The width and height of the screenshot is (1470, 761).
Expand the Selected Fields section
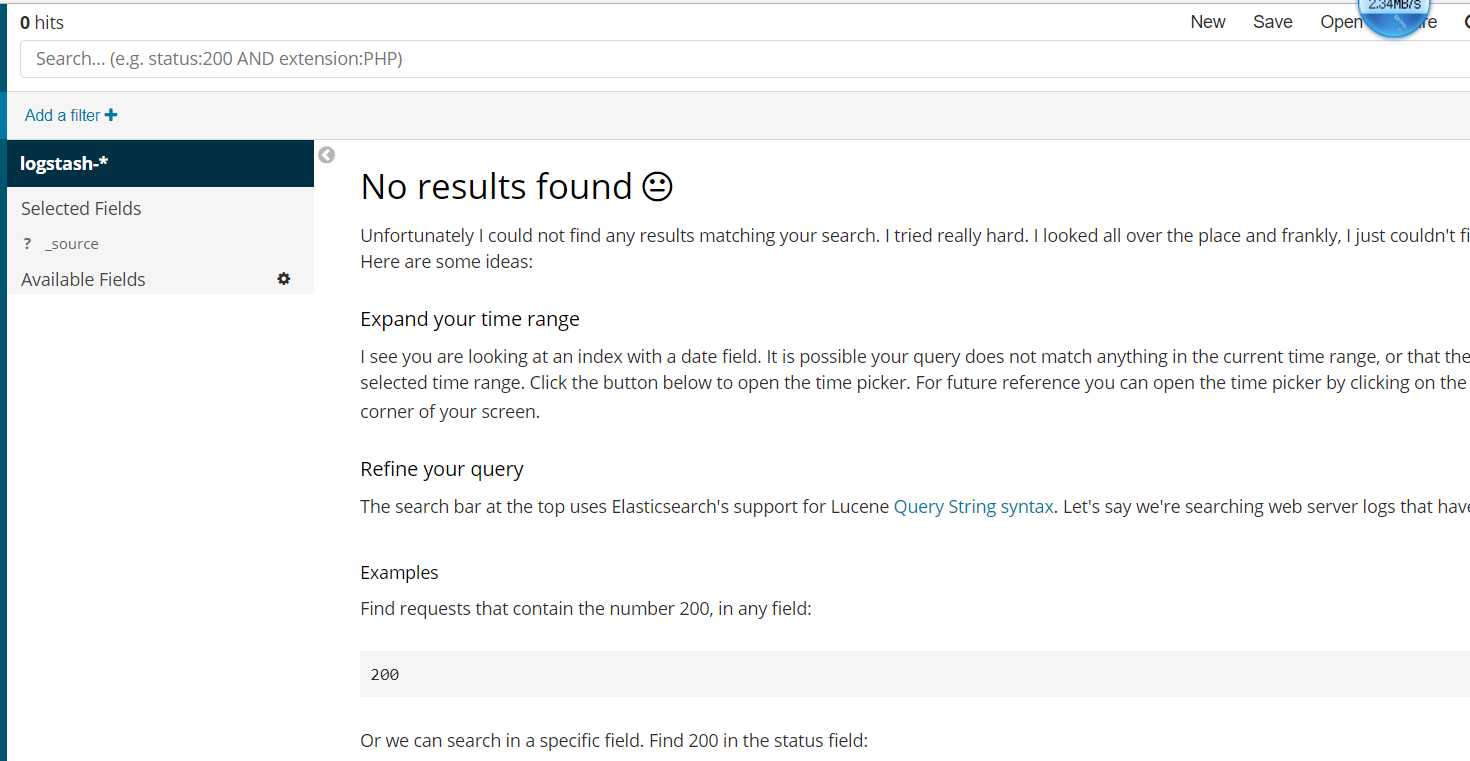pyautogui.click(x=81, y=209)
